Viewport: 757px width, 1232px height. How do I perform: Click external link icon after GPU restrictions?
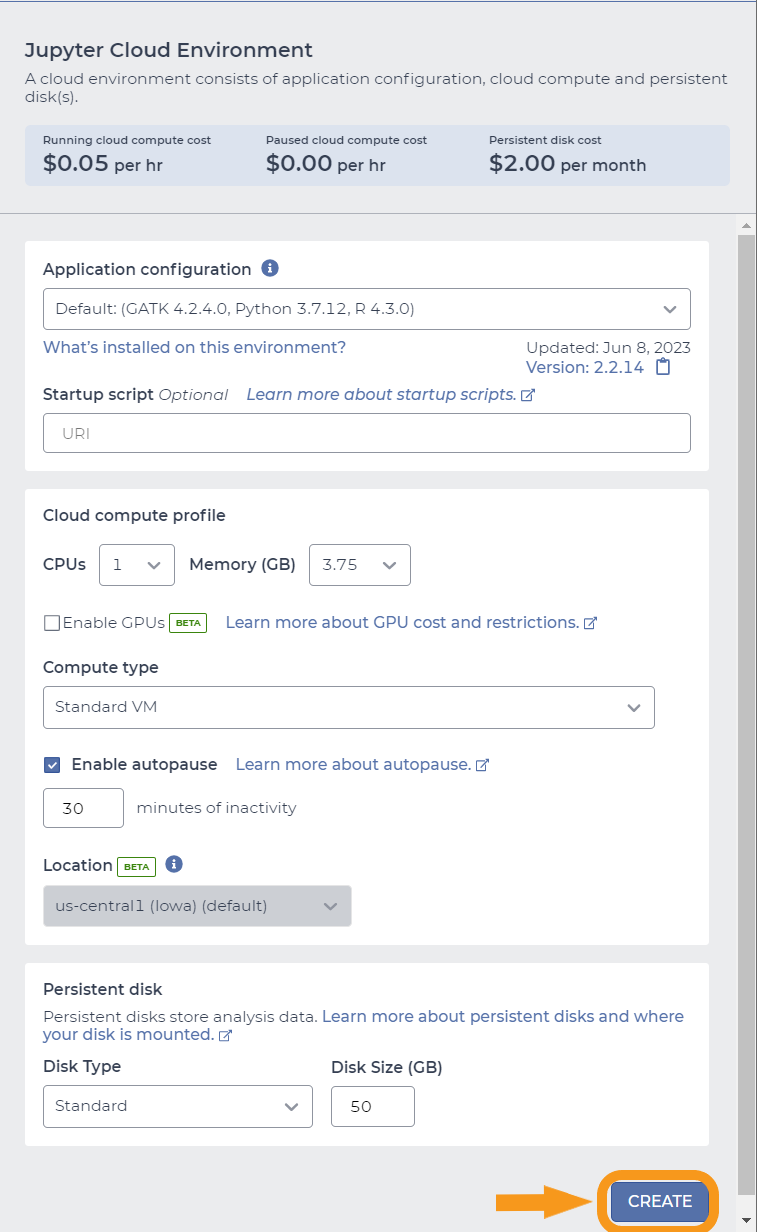click(x=590, y=623)
